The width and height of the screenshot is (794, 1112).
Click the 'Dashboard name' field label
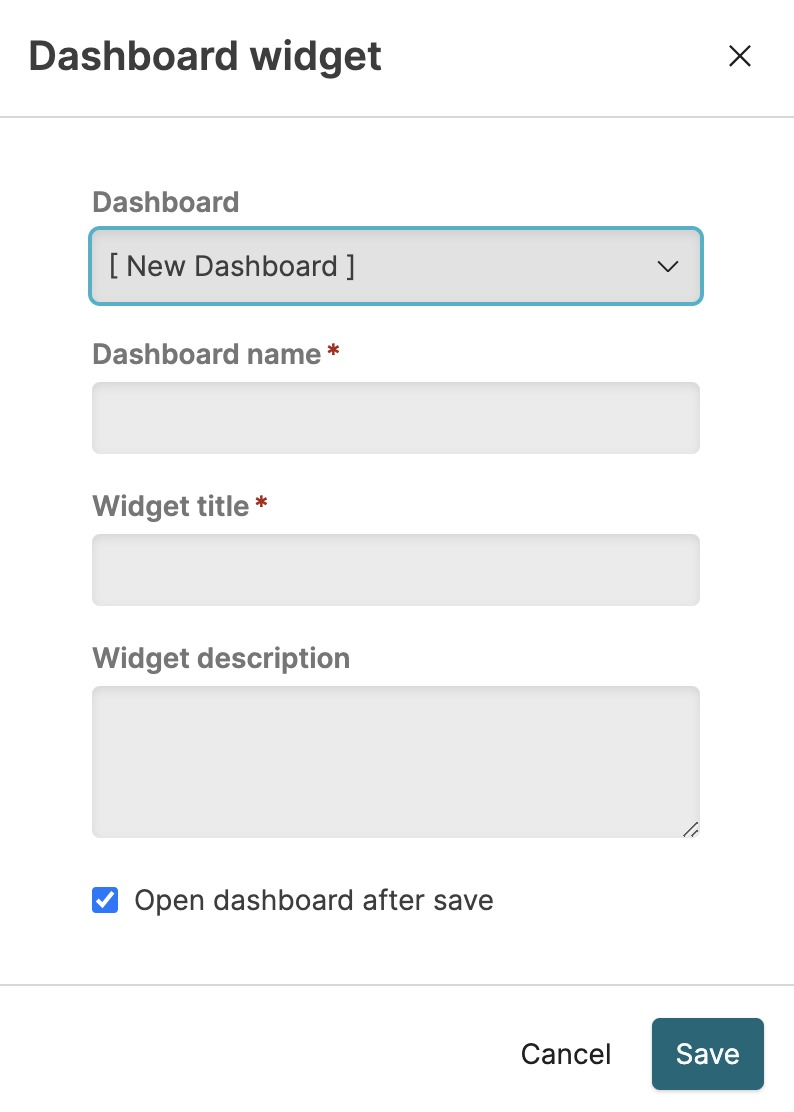pyautogui.click(x=207, y=354)
